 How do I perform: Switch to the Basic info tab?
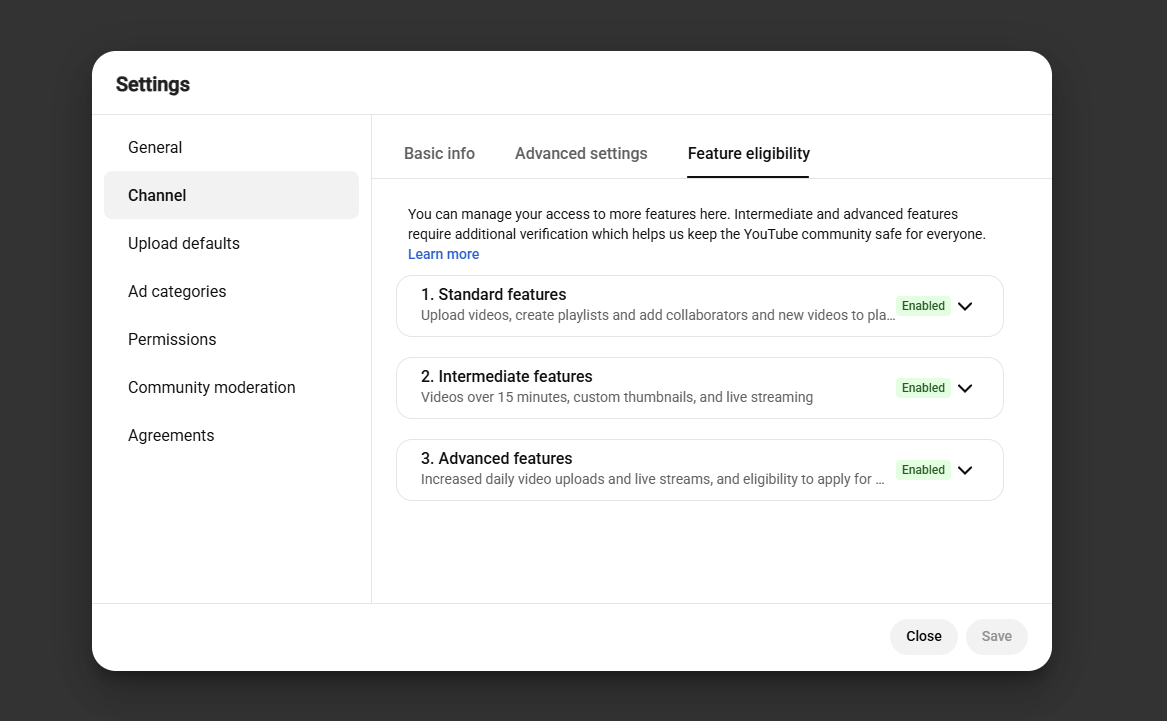(x=439, y=153)
